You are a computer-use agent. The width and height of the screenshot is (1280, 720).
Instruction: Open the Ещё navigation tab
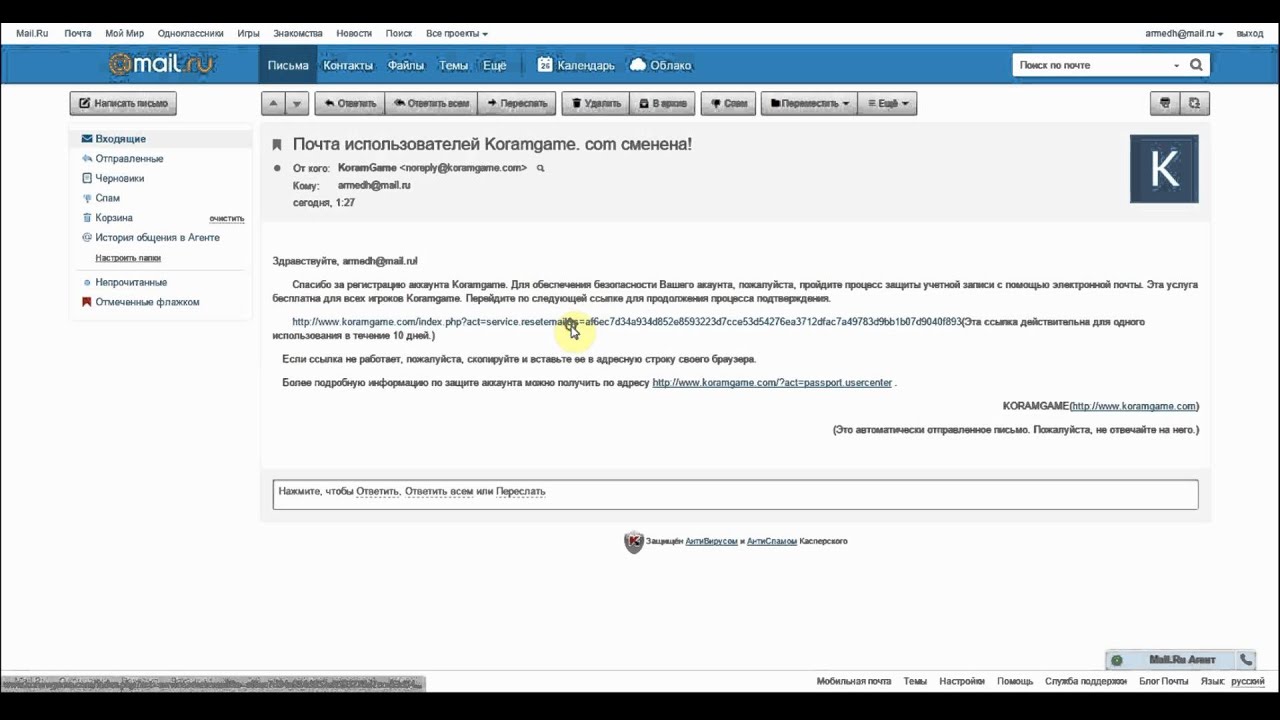[x=494, y=65]
